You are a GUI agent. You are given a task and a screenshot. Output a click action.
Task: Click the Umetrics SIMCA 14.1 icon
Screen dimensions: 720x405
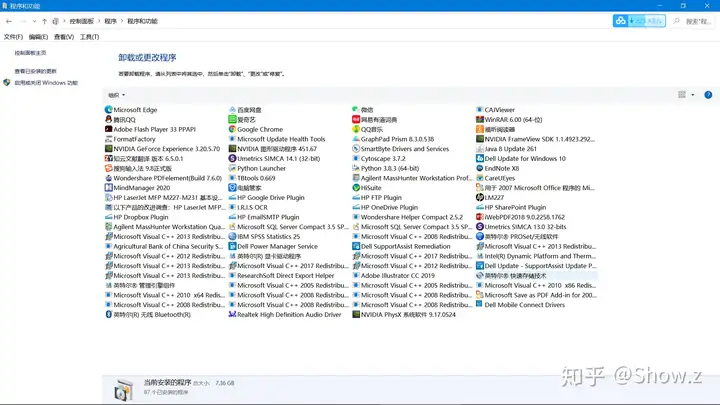232,158
